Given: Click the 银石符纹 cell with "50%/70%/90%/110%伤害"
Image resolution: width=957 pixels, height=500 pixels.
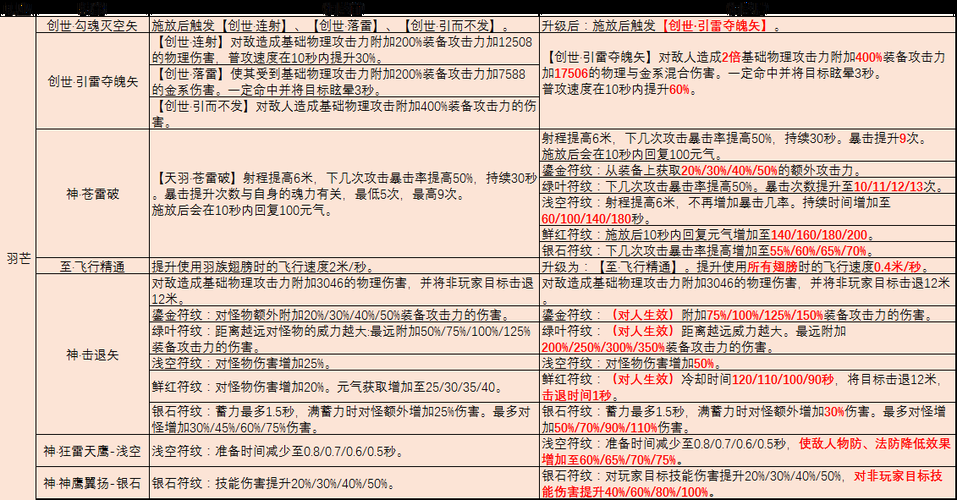Looking at the screenshot, I should [x=748, y=419].
